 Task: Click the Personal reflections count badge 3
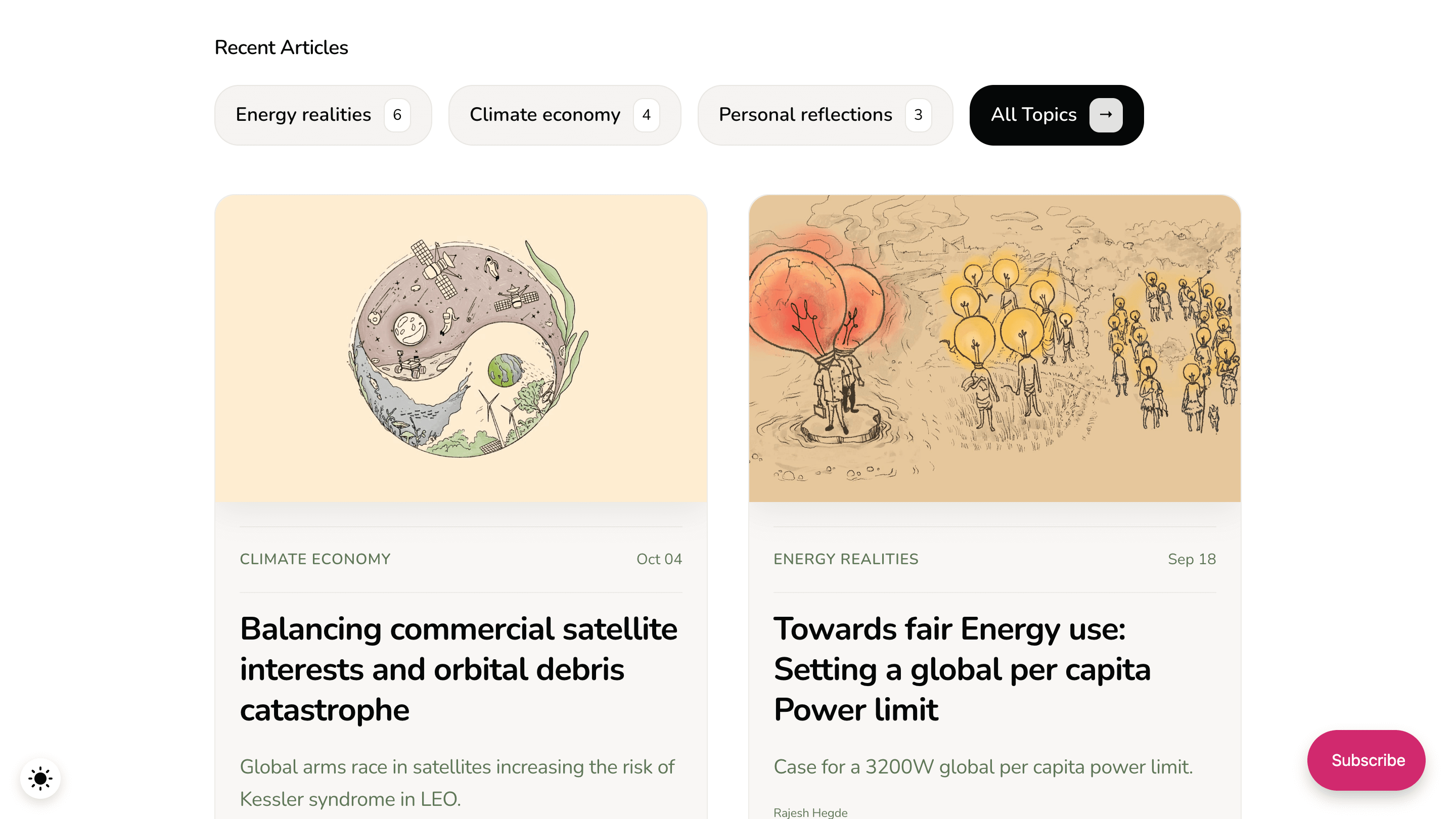pos(918,115)
